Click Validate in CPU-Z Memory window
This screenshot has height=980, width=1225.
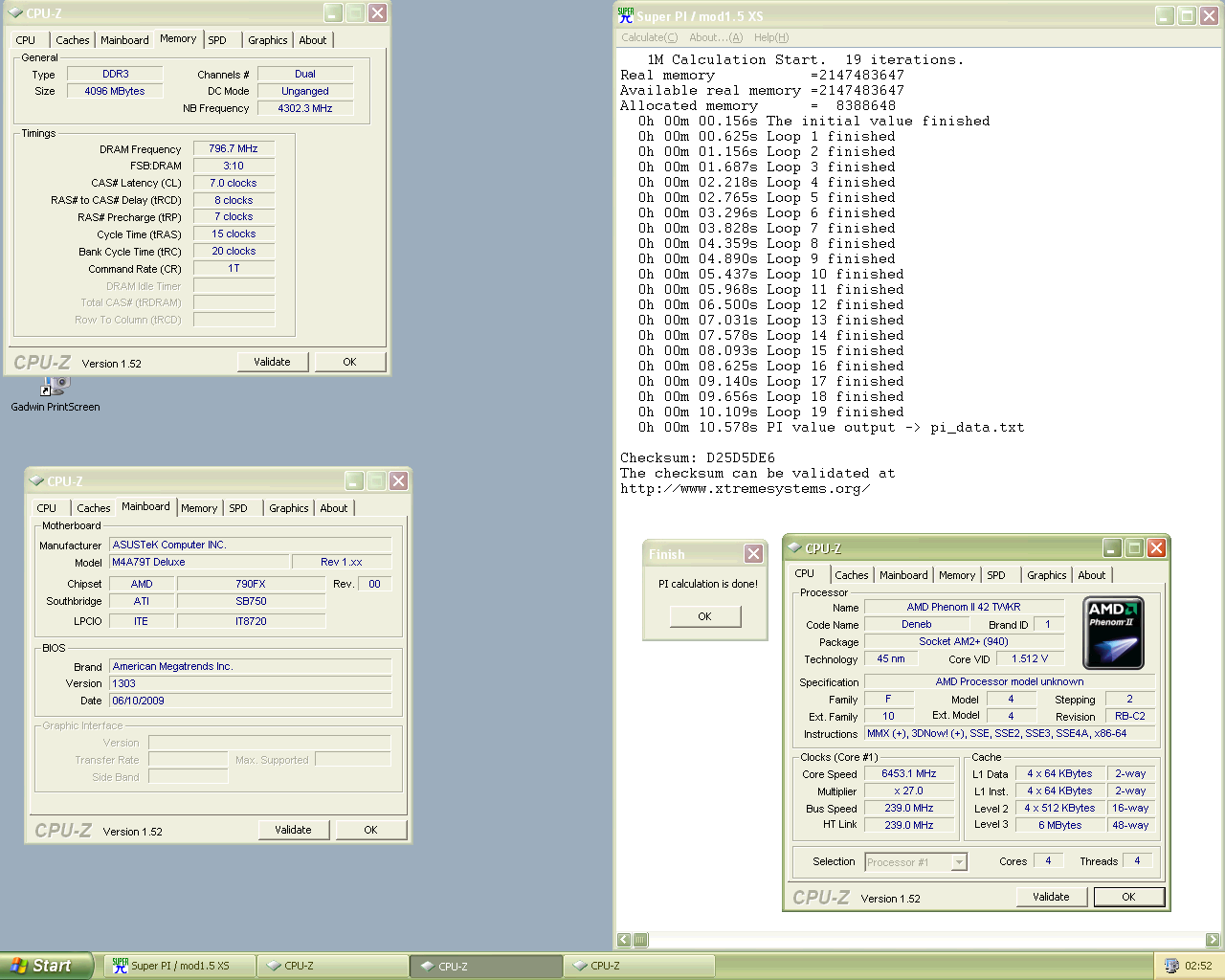click(272, 362)
